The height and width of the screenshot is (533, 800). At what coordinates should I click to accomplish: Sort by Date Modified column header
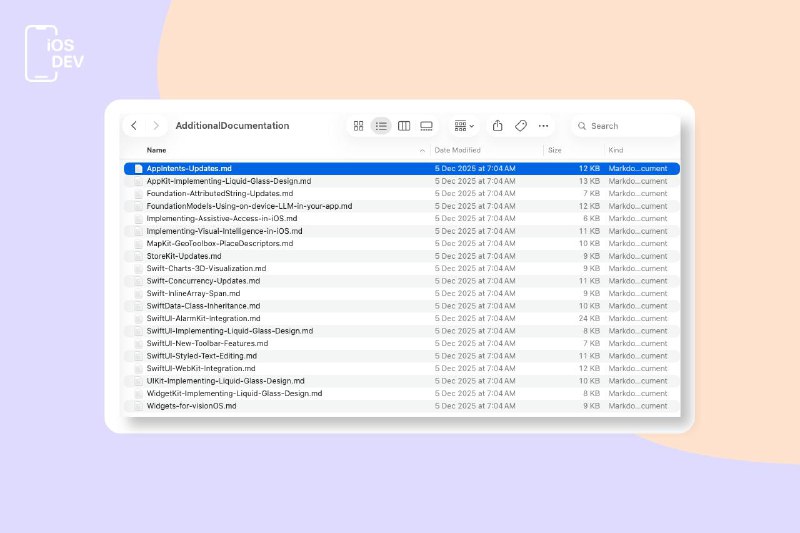(x=458, y=150)
